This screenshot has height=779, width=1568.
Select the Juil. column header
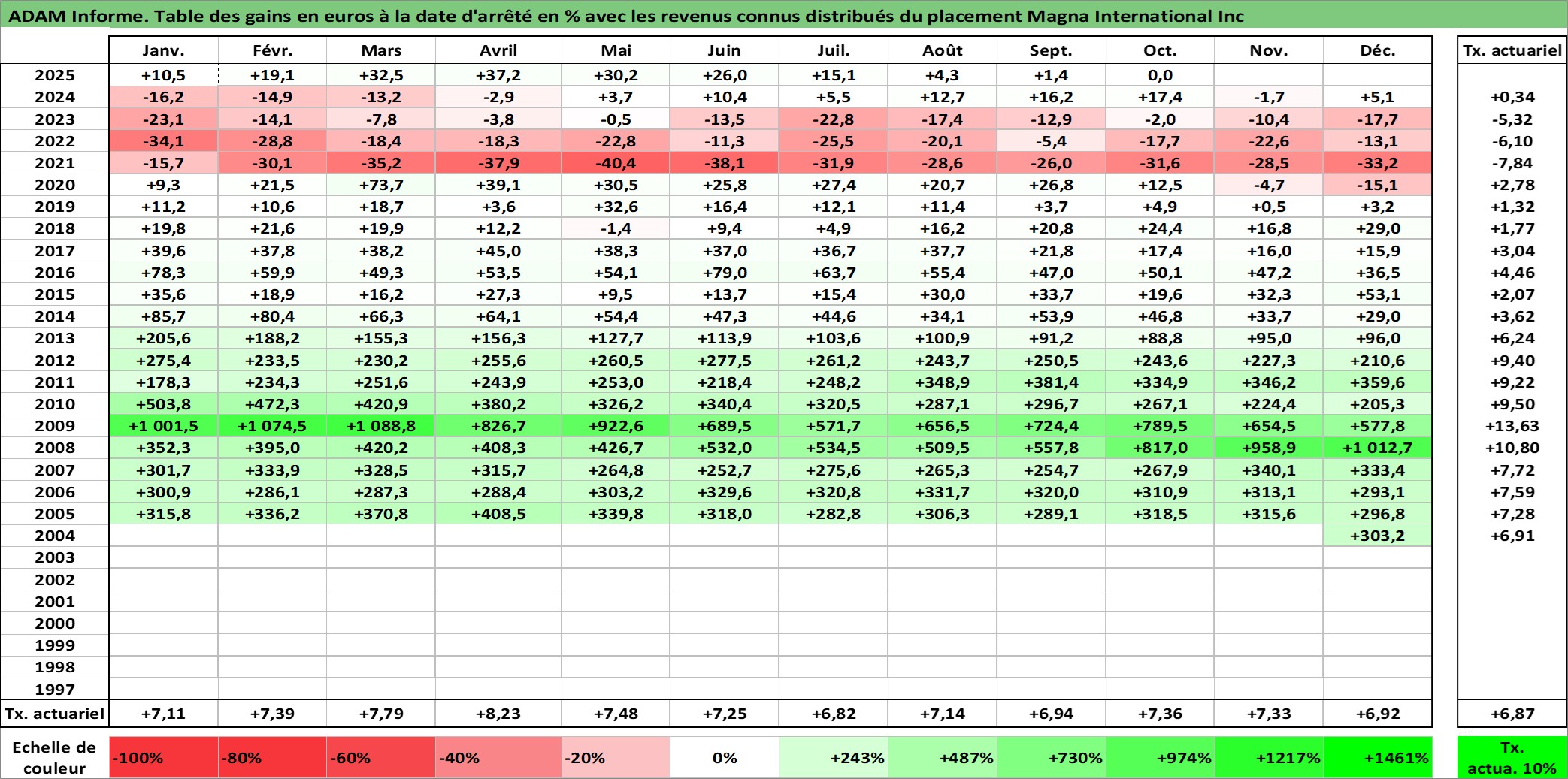point(834,50)
